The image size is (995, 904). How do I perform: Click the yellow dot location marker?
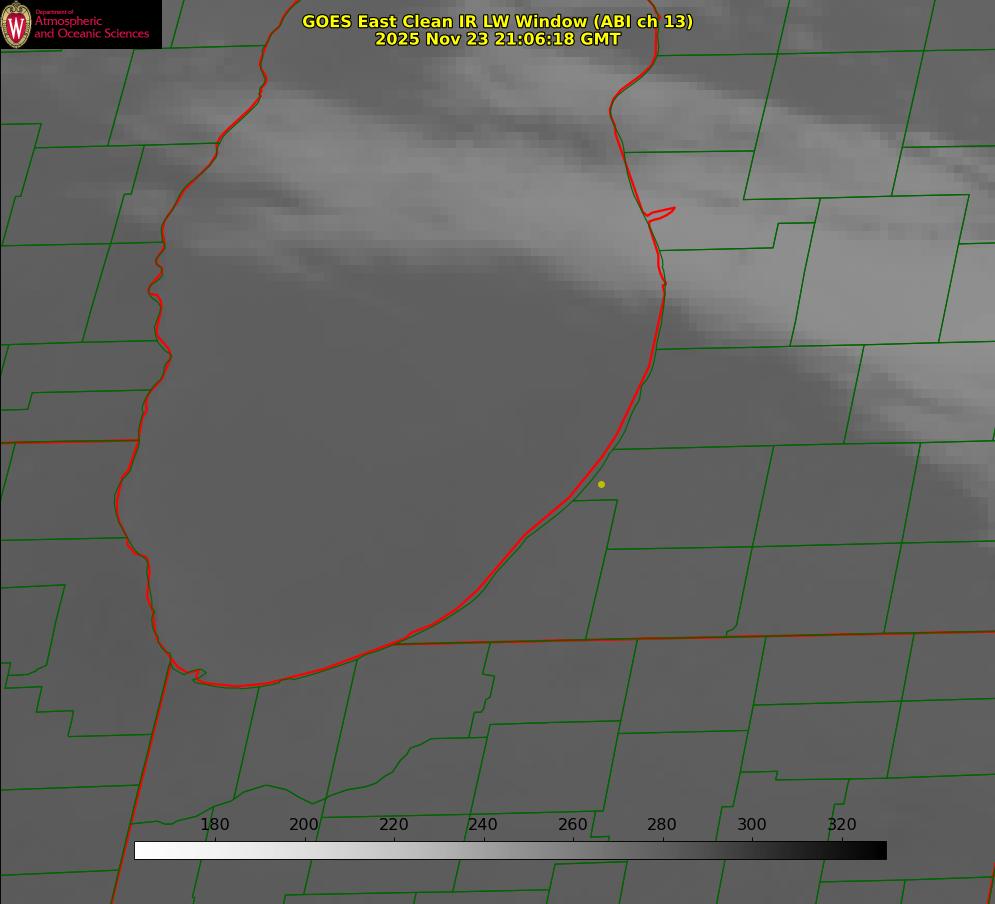601,485
